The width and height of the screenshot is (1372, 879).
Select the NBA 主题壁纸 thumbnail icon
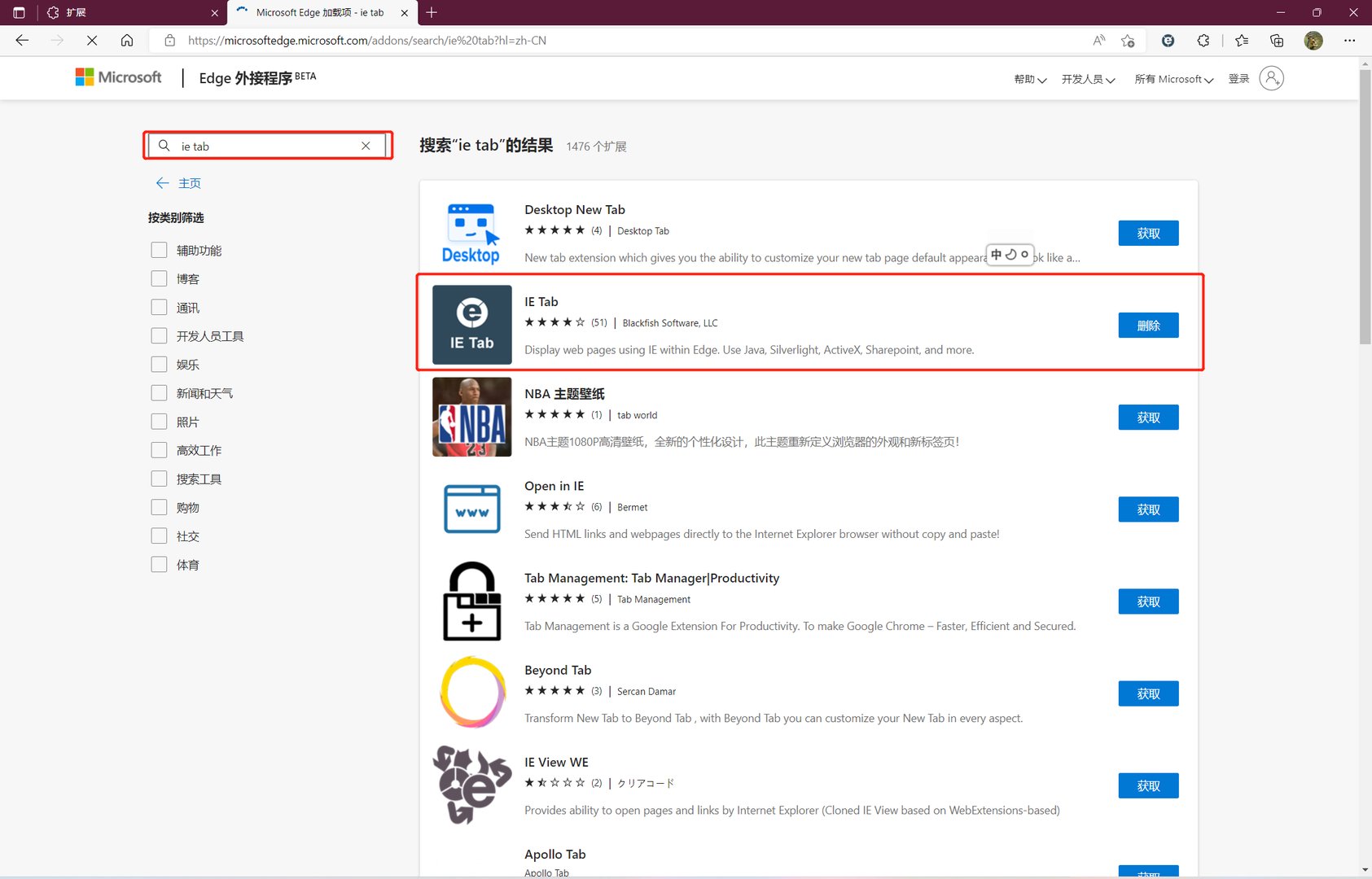(471, 417)
